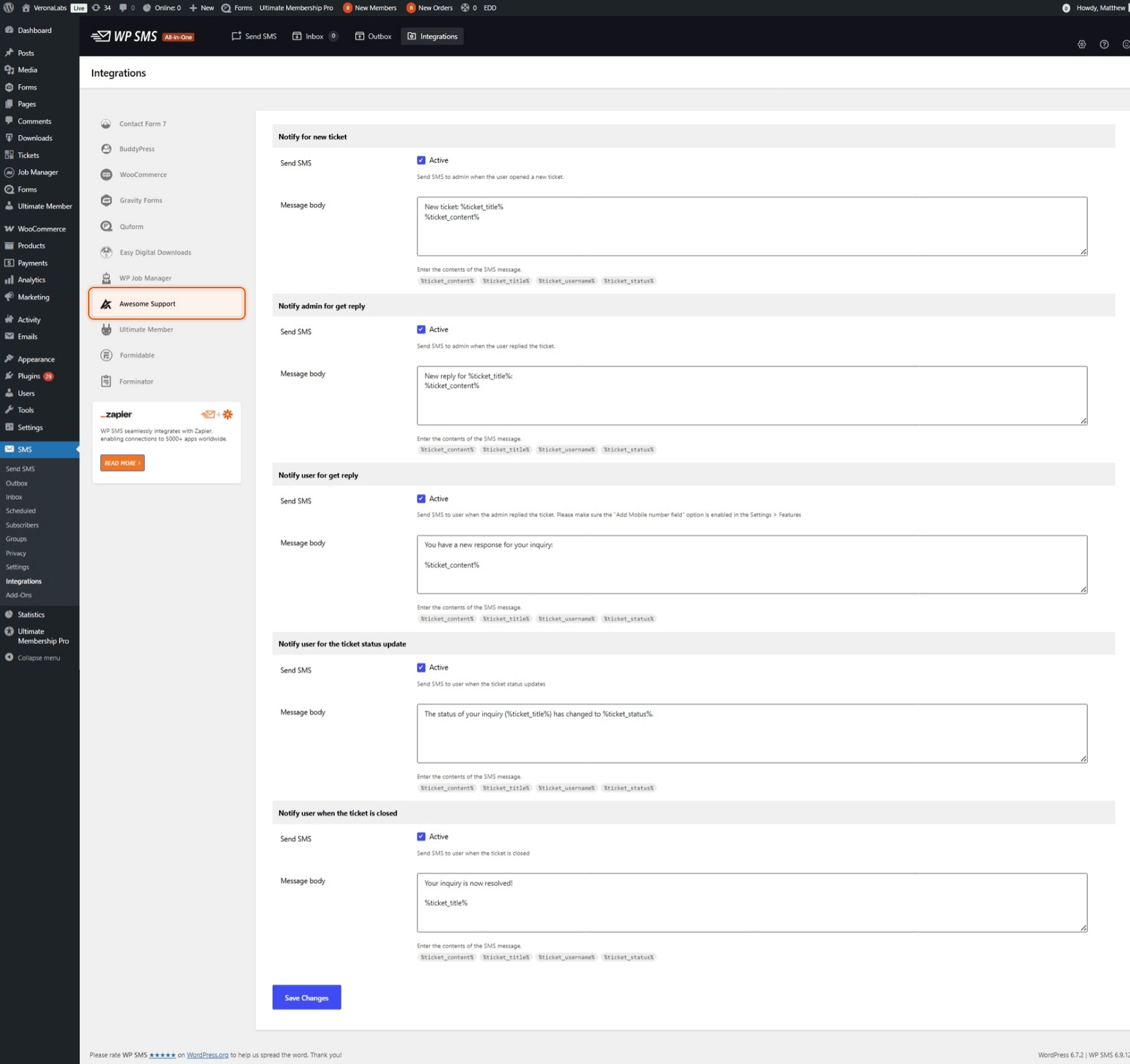Switch to the Outbox header tab
Screen dimensions: 1130x1064
(373, 36)
